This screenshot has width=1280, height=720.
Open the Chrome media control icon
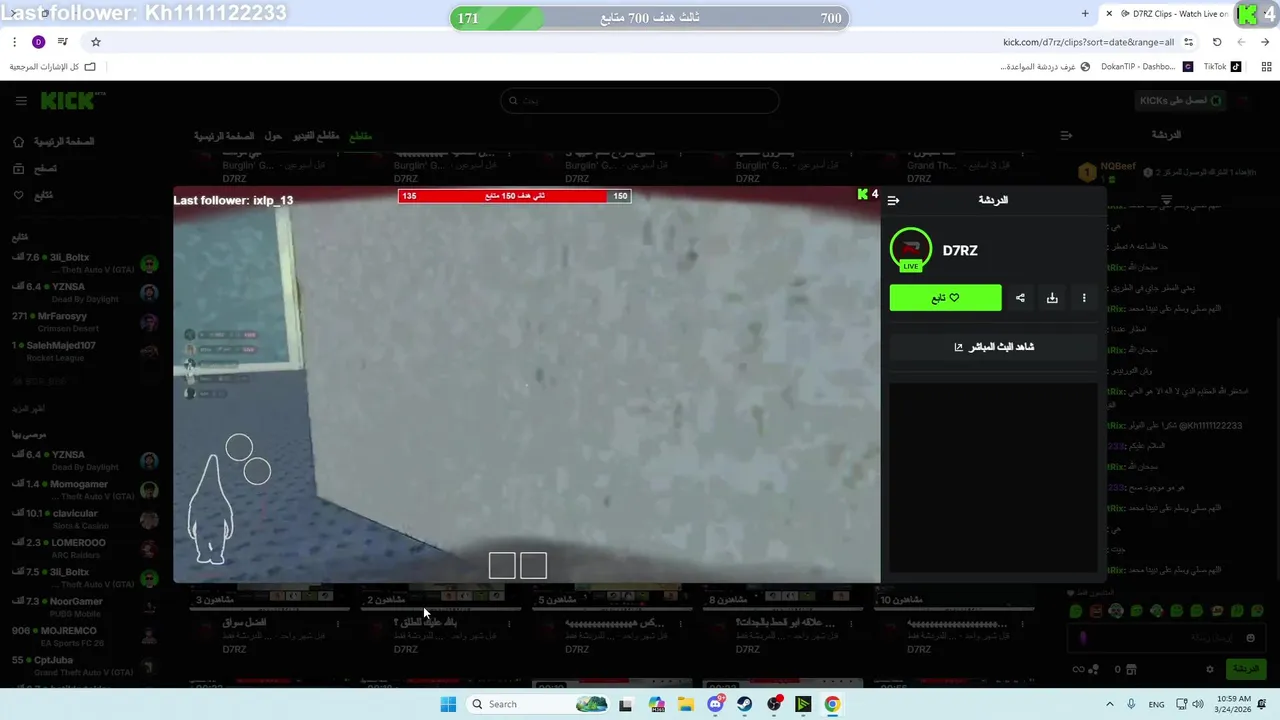pyautogui.click(x=63, y=42)
